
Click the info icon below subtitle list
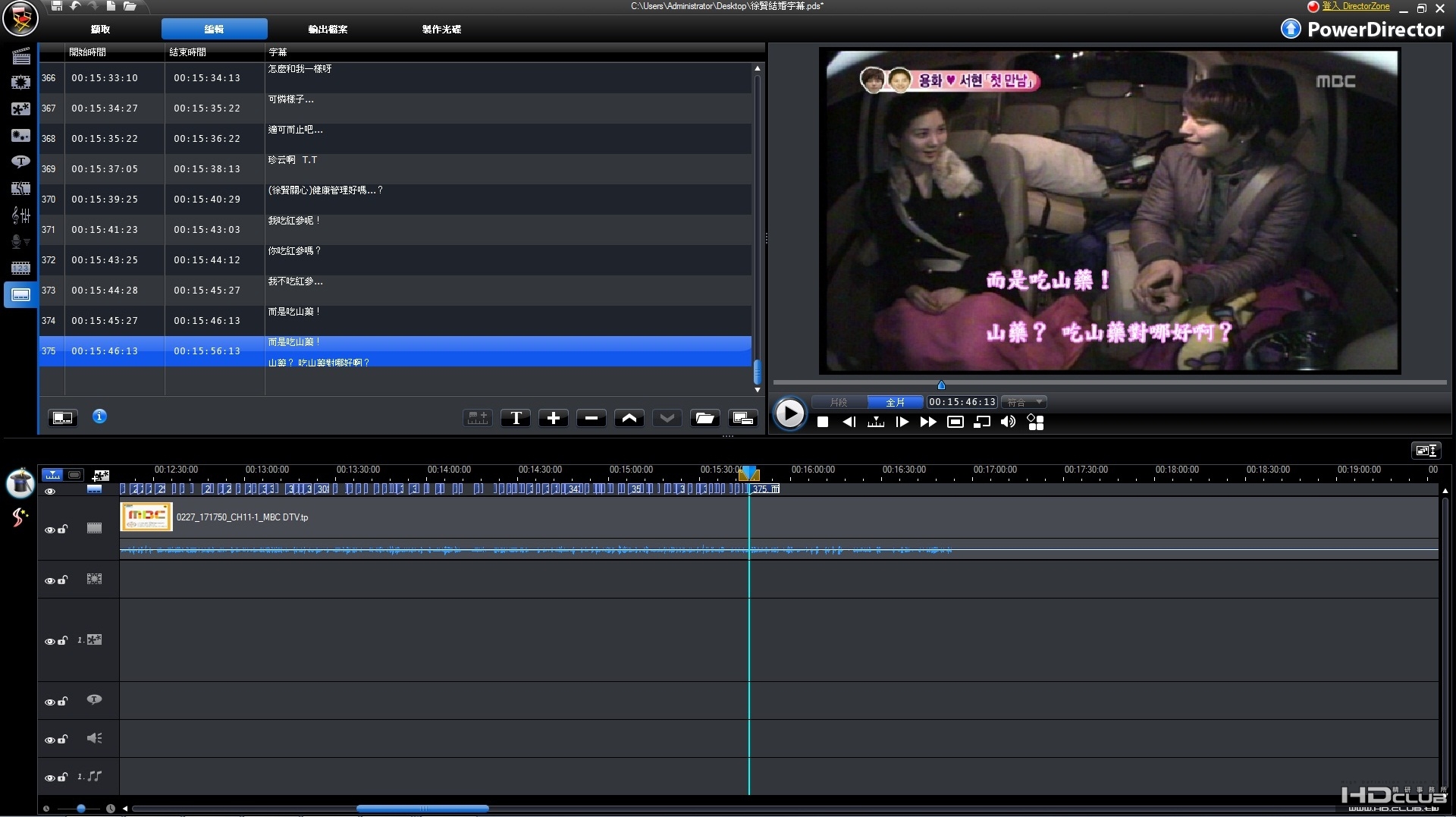coord(99,416)
